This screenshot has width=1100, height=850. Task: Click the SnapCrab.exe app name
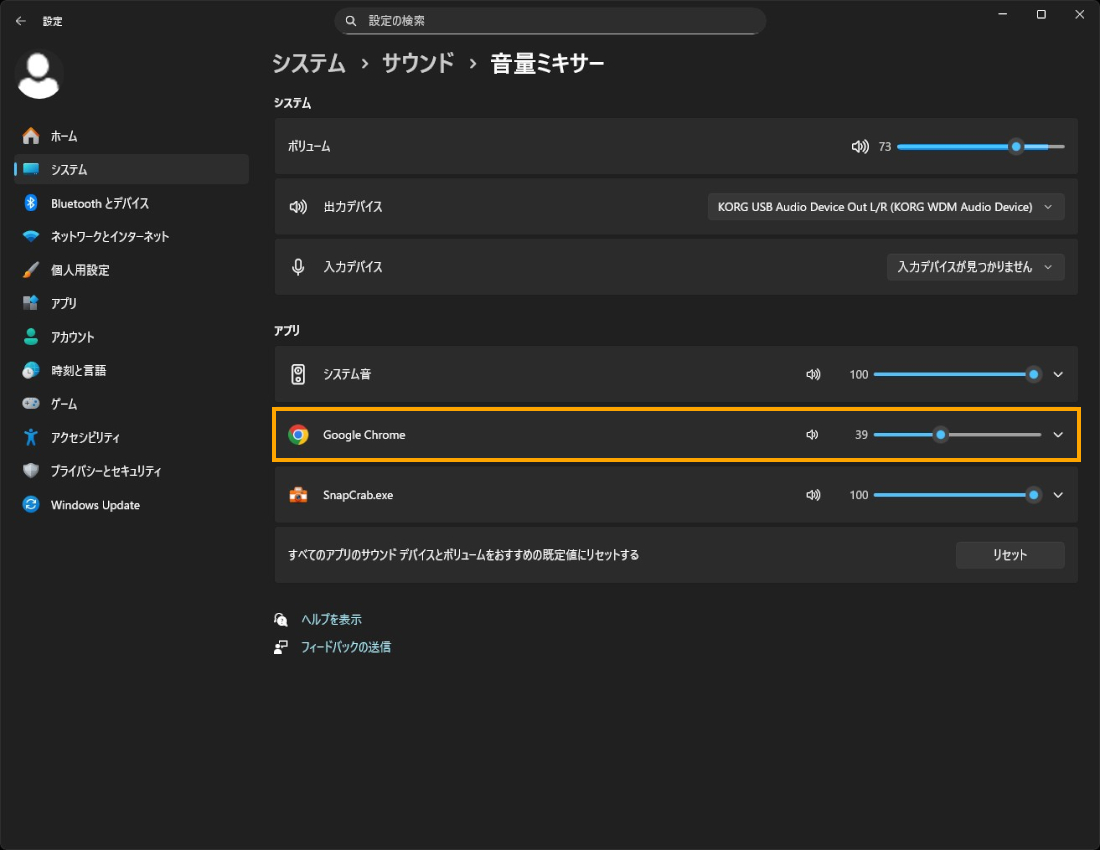(358, 495)
